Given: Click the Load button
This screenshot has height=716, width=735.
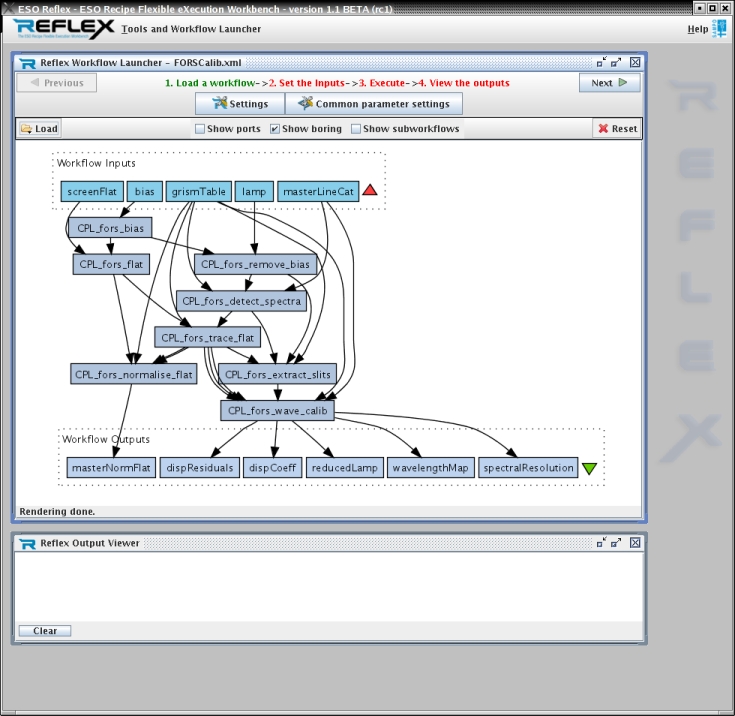Looking at the screenshot, I should 40,128.
